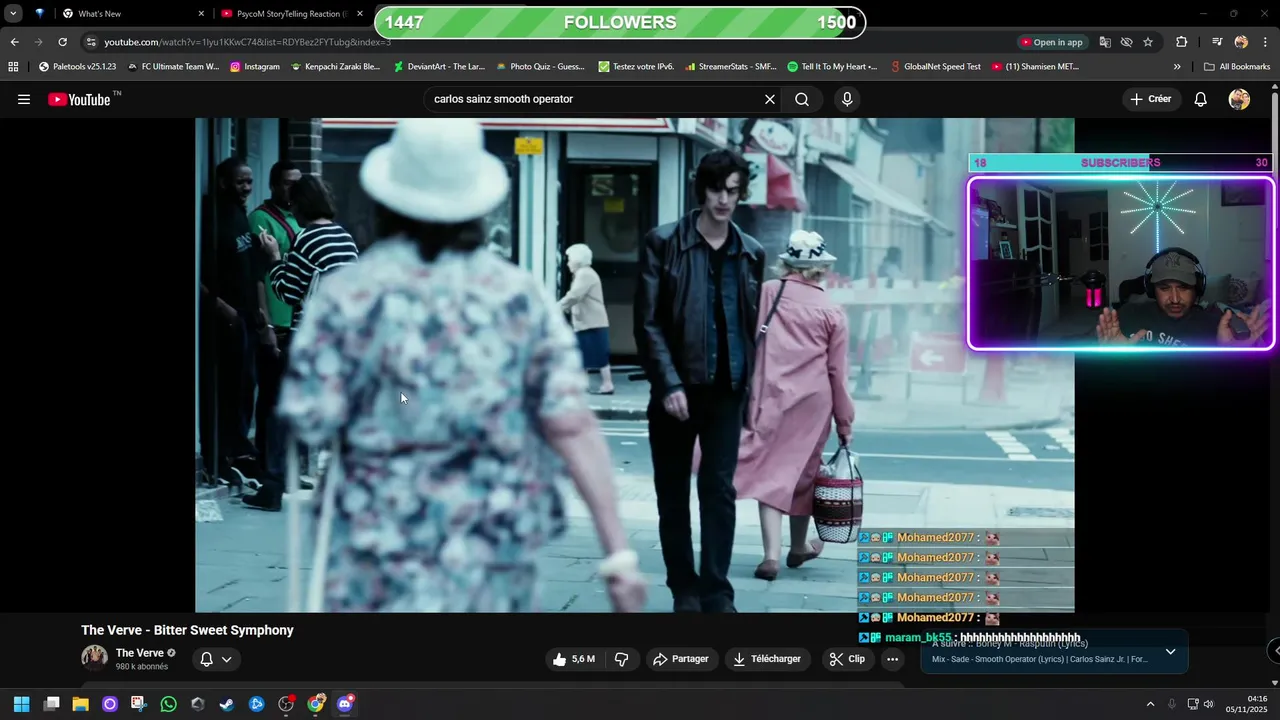Open the tab search dropdown arrow
Screen dimensions: 1280x720
(13, 14)
